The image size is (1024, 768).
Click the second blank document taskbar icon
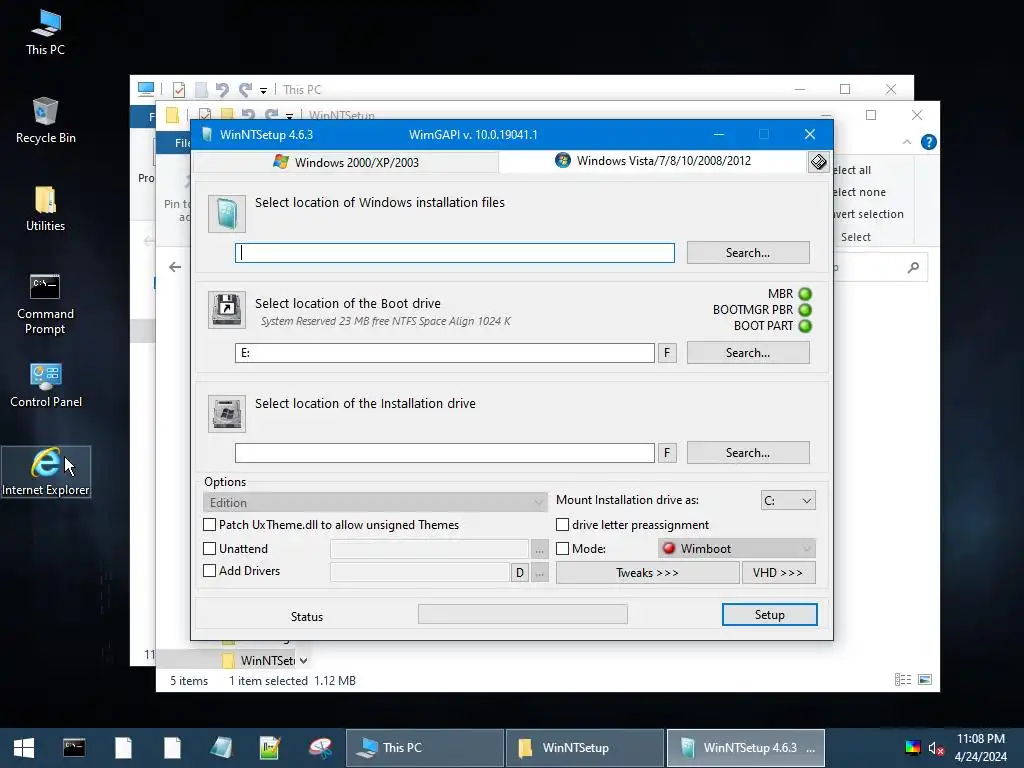point(172,748)
